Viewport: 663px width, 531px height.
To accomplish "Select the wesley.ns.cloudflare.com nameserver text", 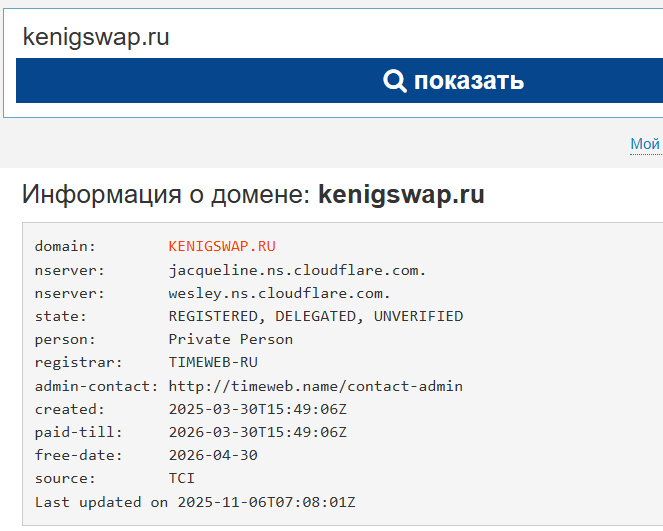I will pyautogui.click(x=280, y=293).
